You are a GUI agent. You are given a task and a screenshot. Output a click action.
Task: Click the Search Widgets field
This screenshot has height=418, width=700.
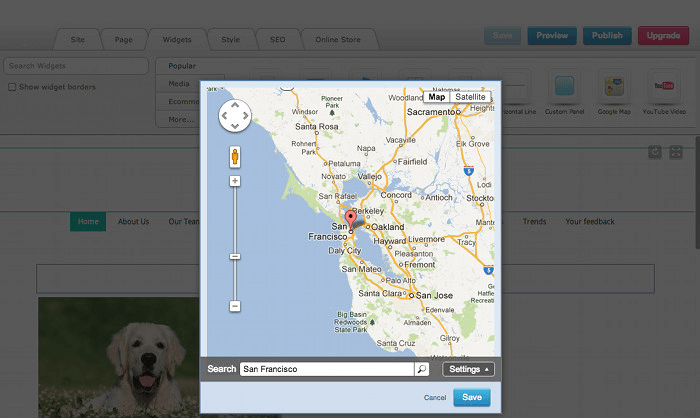(x=76, y=66)
